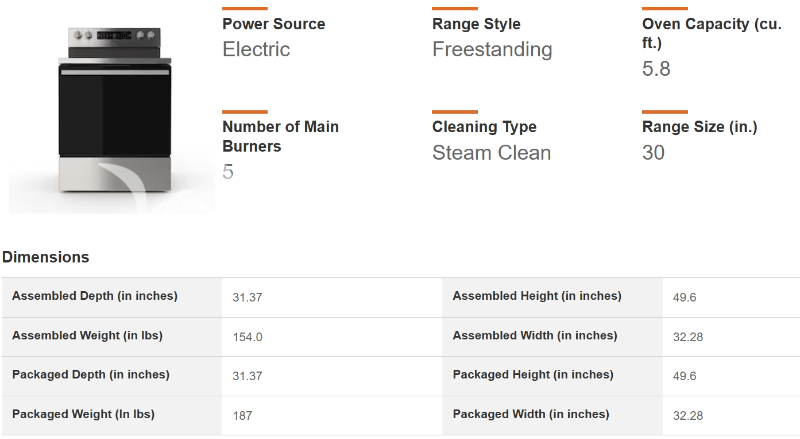Screen dimensions: 800x439
Task: Click the Packaged Height (in inches) label
Action: pos(533,375)
